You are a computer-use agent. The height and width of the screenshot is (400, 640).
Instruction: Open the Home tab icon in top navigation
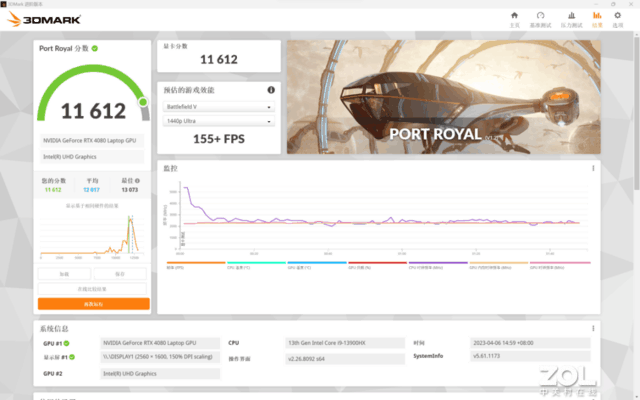click(516, 17)
